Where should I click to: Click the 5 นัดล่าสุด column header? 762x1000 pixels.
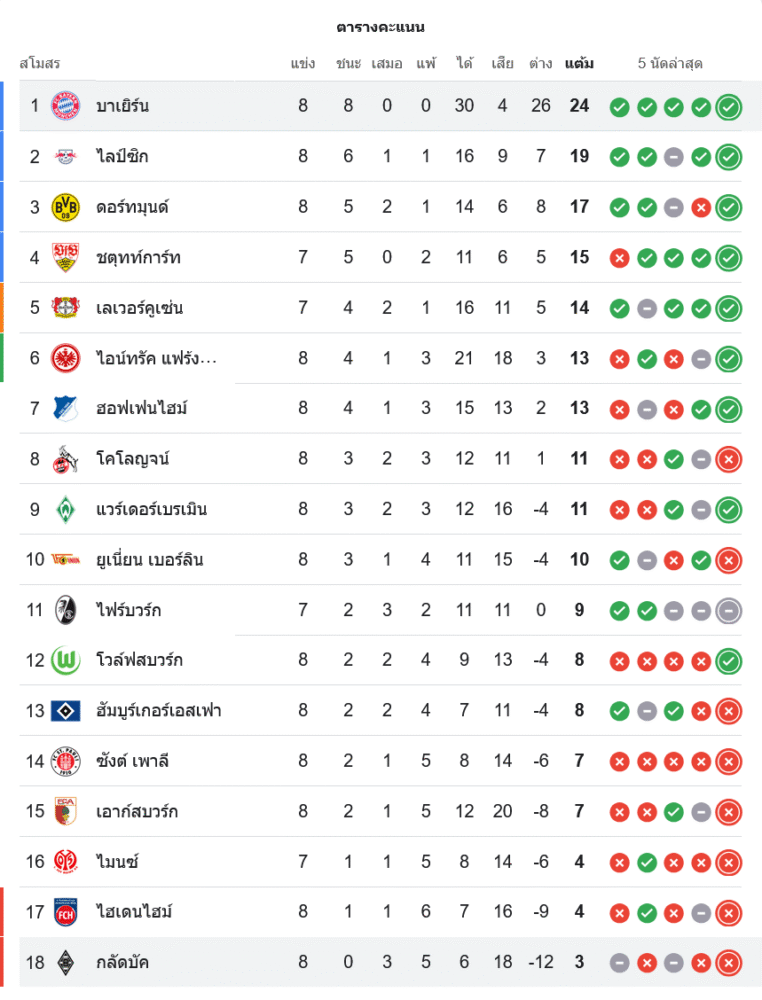[670, 64]
